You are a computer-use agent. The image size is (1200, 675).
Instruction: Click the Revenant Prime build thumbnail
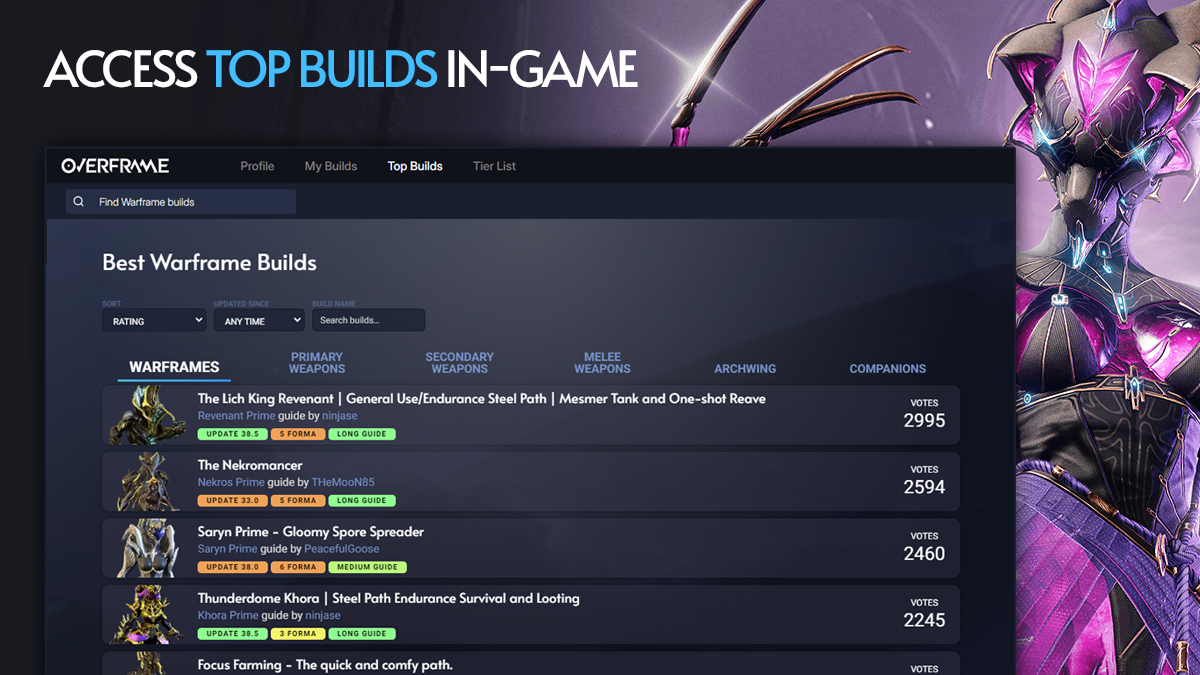pos(145,415)
